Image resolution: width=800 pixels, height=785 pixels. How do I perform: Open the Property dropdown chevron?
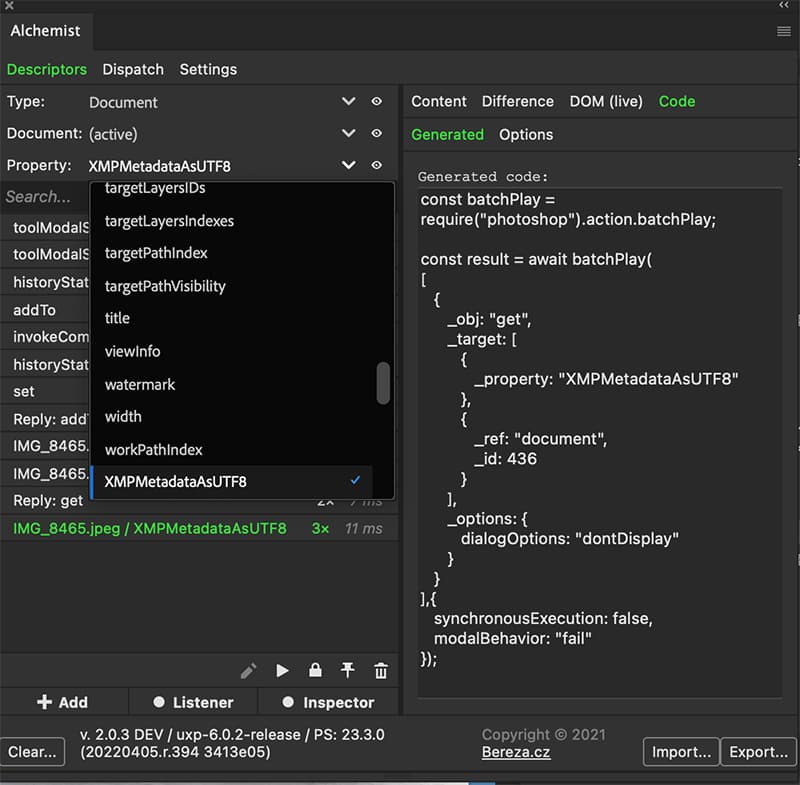tap(348, 166)
